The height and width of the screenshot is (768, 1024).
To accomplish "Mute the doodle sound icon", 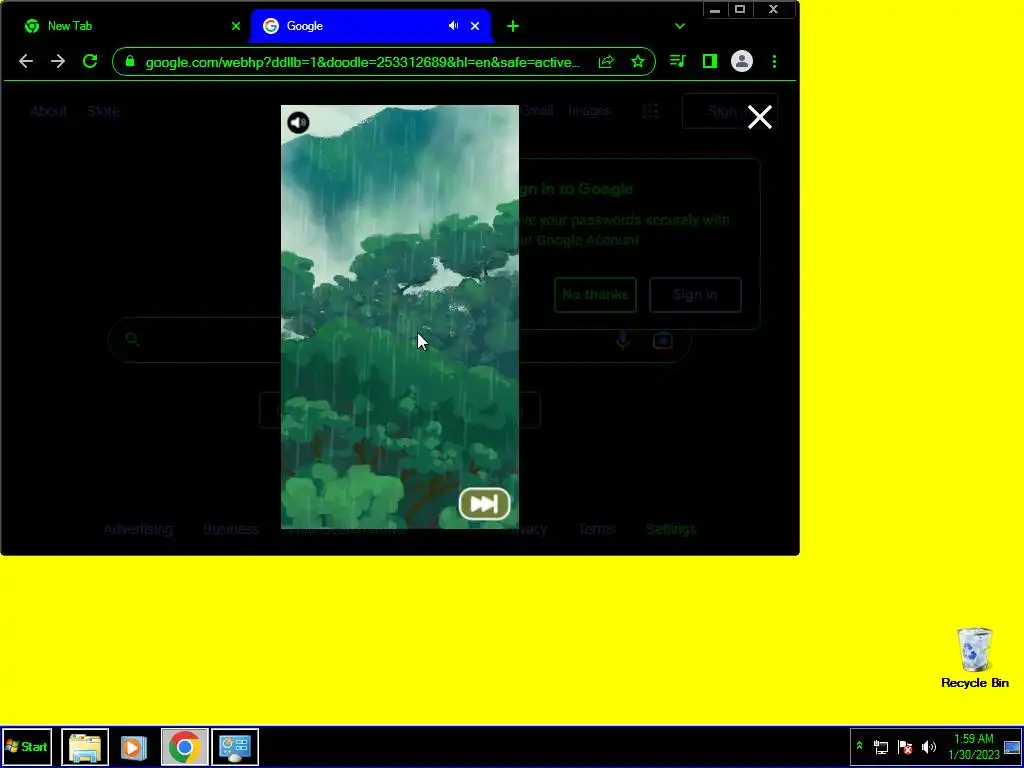I will pos(298,123).
